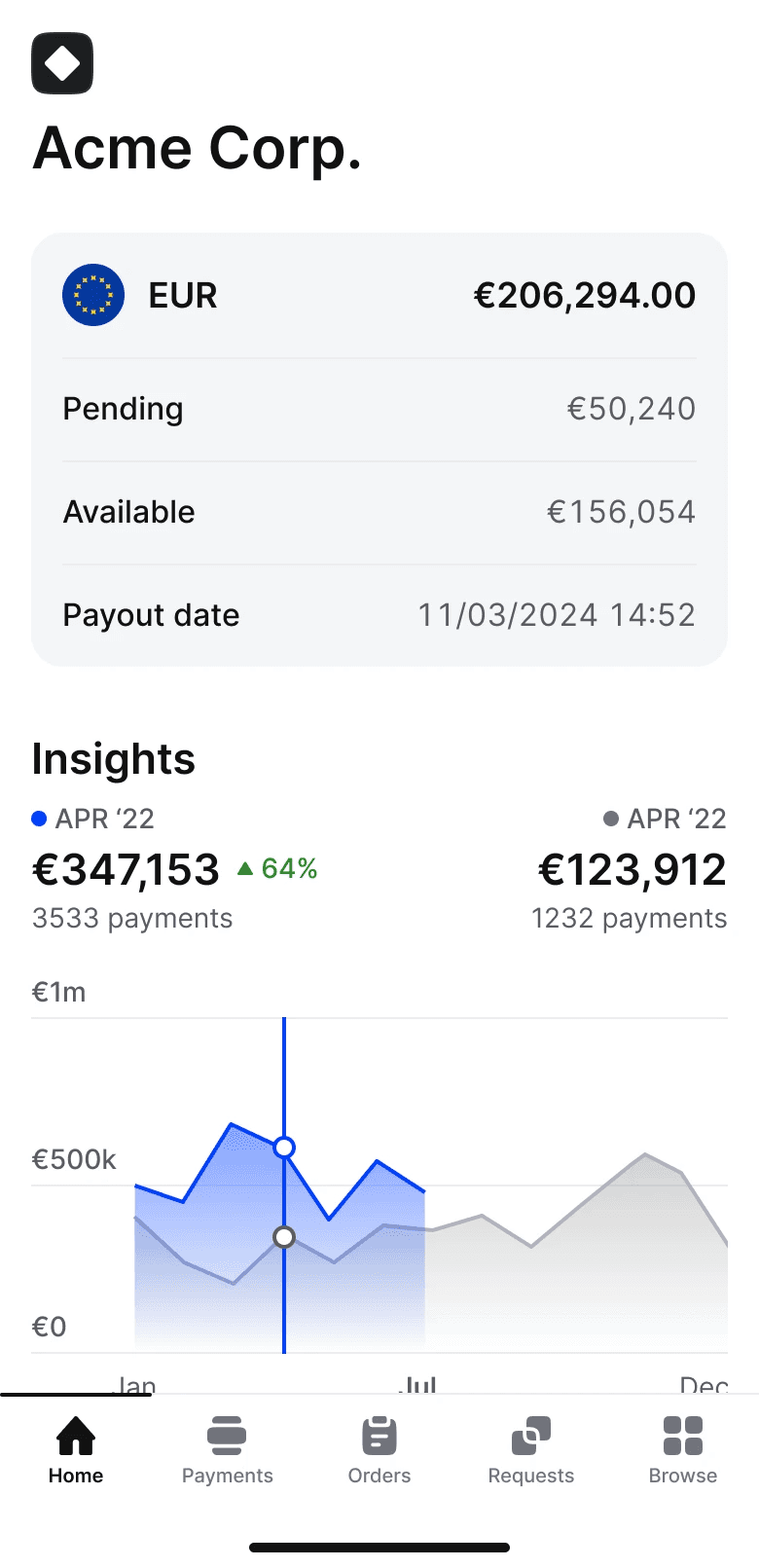Screen dimensions: 759x1568
Task: Click the gray chart marker point
Action: [284, 1237]
